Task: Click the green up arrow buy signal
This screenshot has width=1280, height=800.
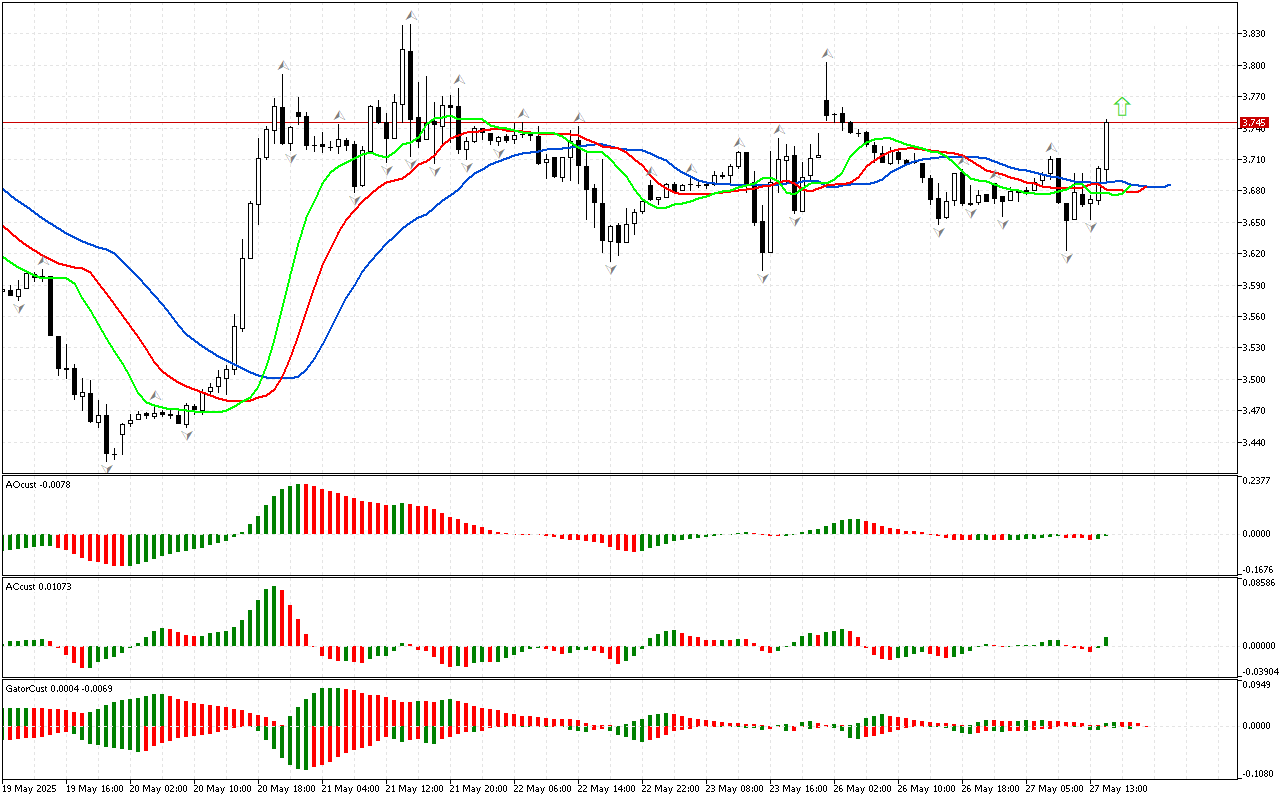Action: pos(1122,106)
